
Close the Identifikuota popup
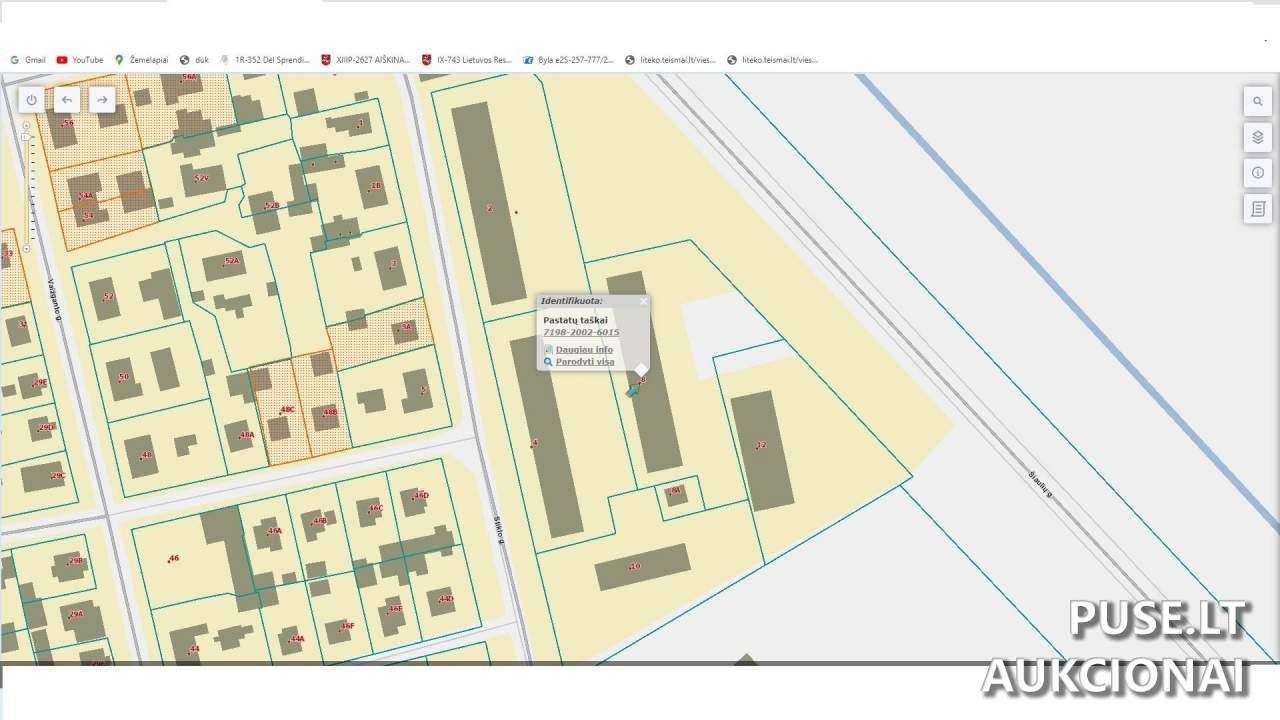click(643, 301)
